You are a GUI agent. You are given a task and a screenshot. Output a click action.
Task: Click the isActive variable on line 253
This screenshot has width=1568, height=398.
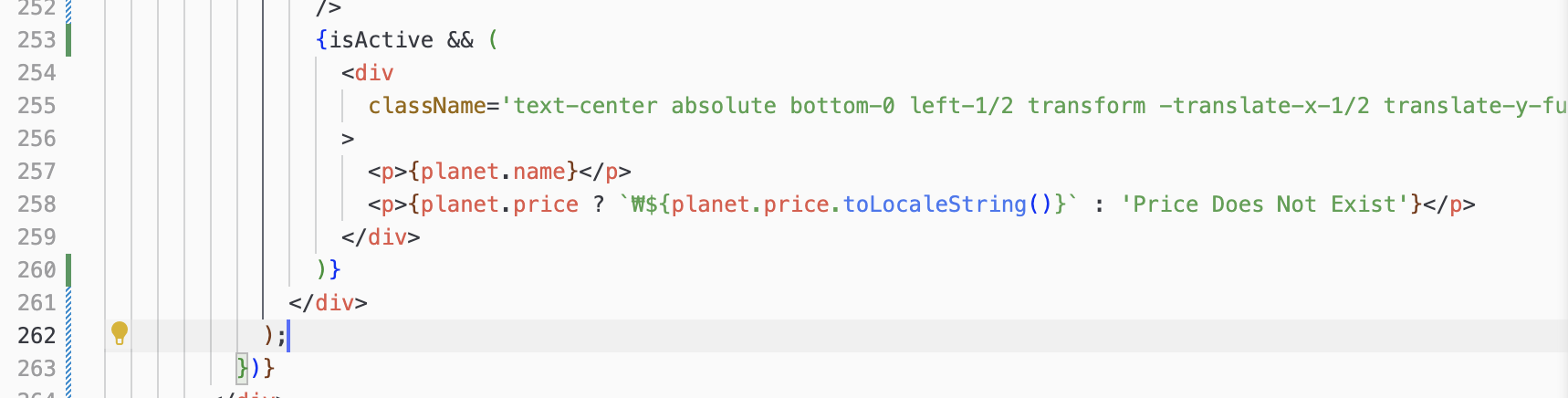(382, 40)
